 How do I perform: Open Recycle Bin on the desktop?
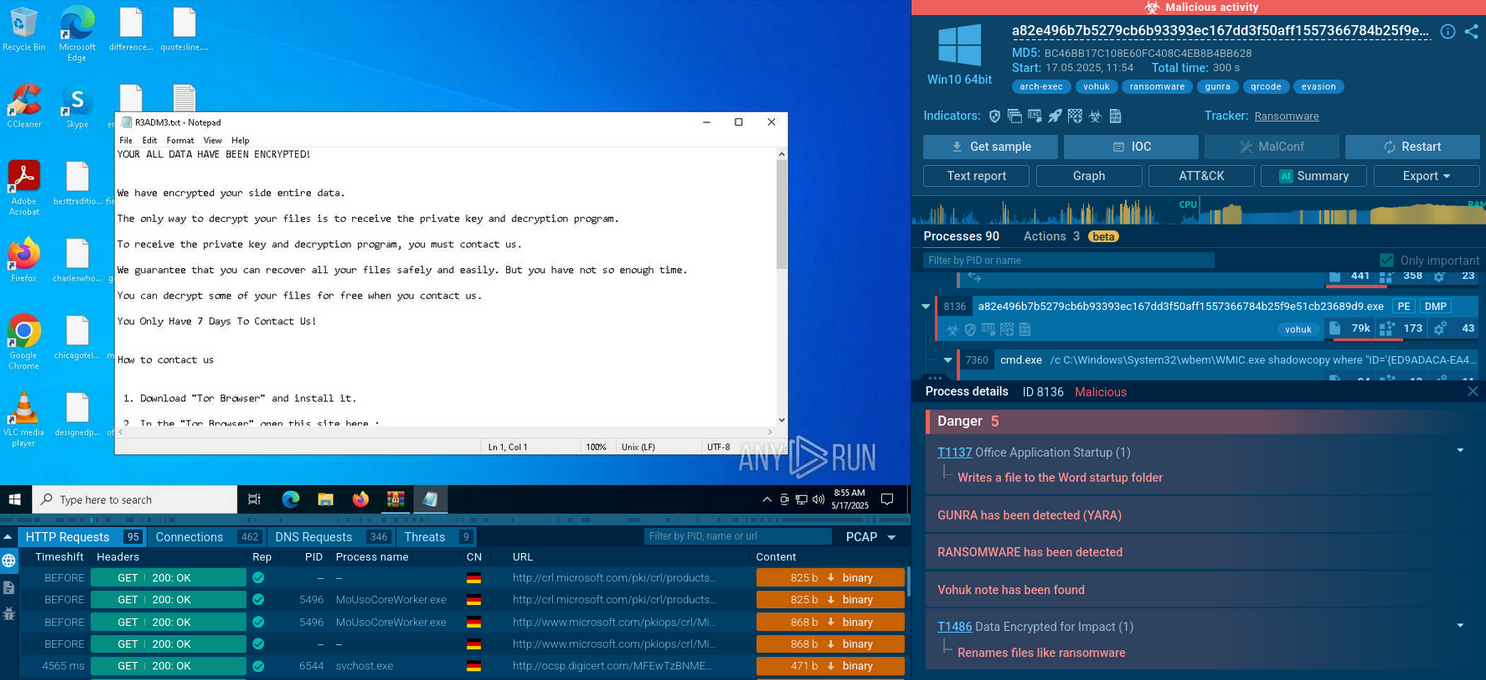click(x=24, y=29)
